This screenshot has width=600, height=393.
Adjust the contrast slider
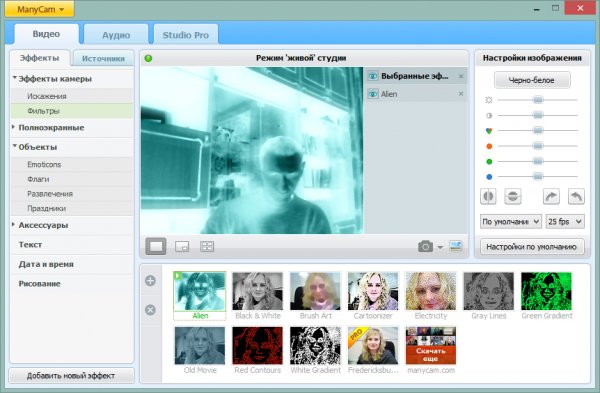(x=538, y=115)
